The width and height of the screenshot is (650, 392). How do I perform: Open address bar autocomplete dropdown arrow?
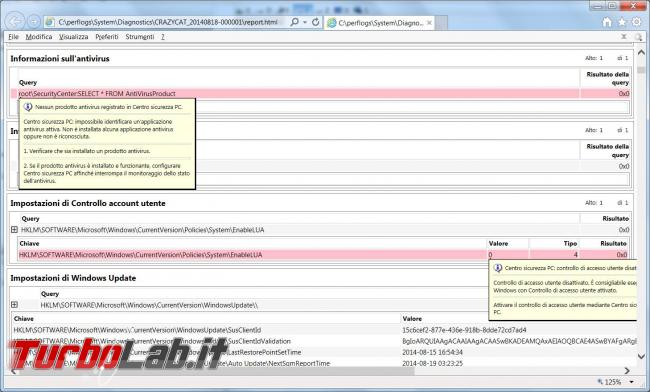(x=305, y=22)
